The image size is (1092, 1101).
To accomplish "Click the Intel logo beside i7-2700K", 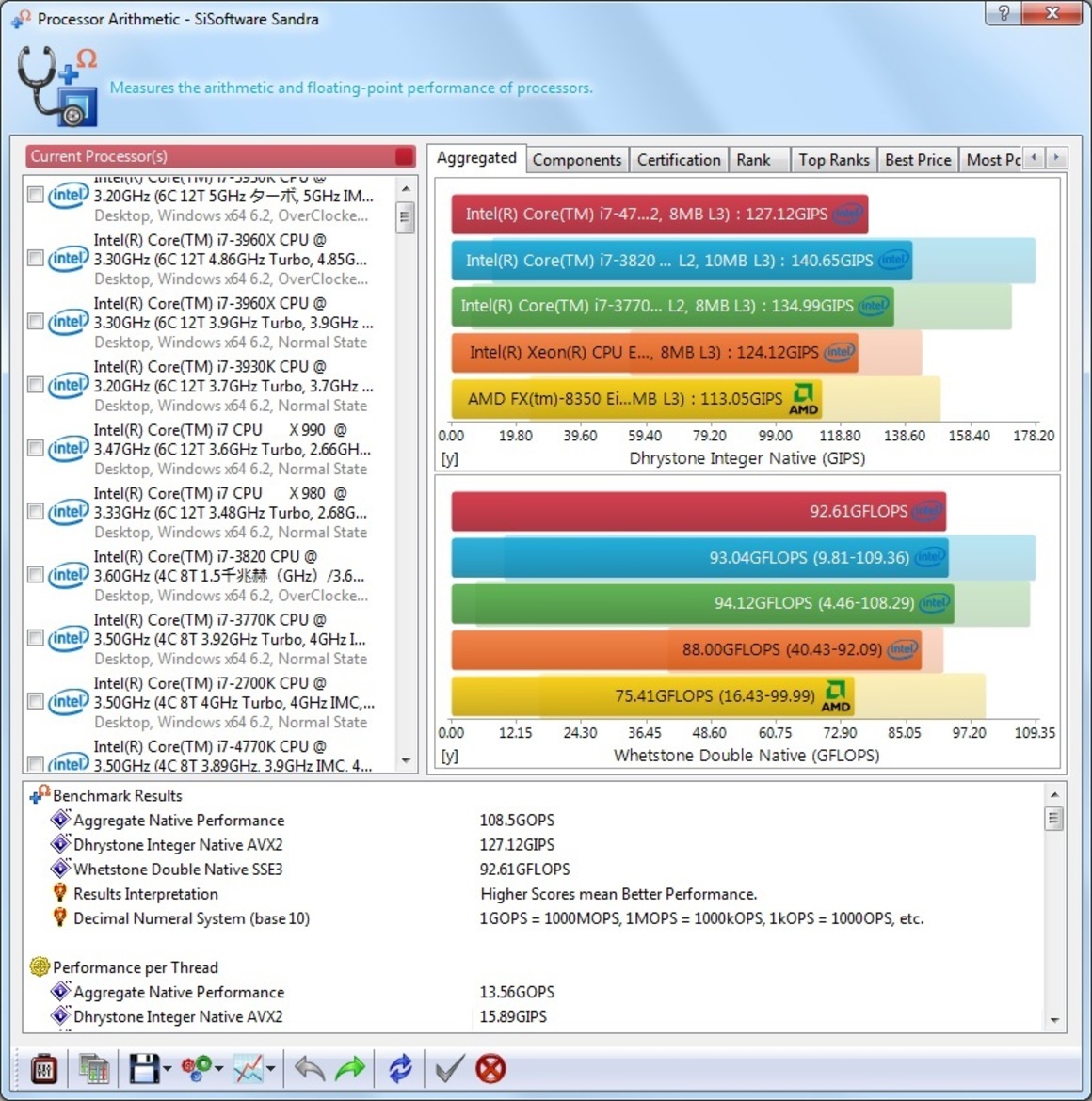I will [68, 702].
